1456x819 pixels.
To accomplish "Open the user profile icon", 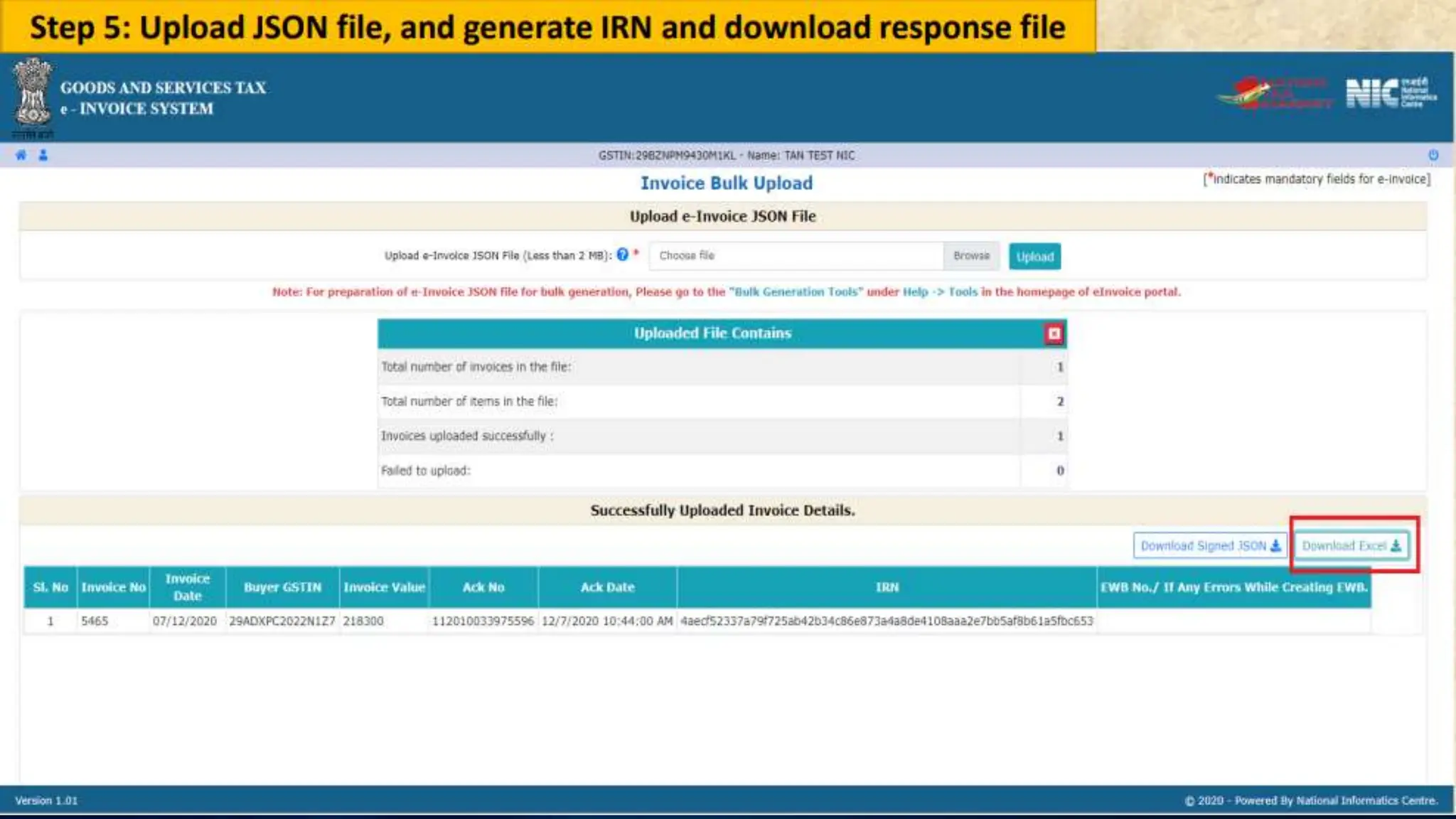I will [43, 155].
